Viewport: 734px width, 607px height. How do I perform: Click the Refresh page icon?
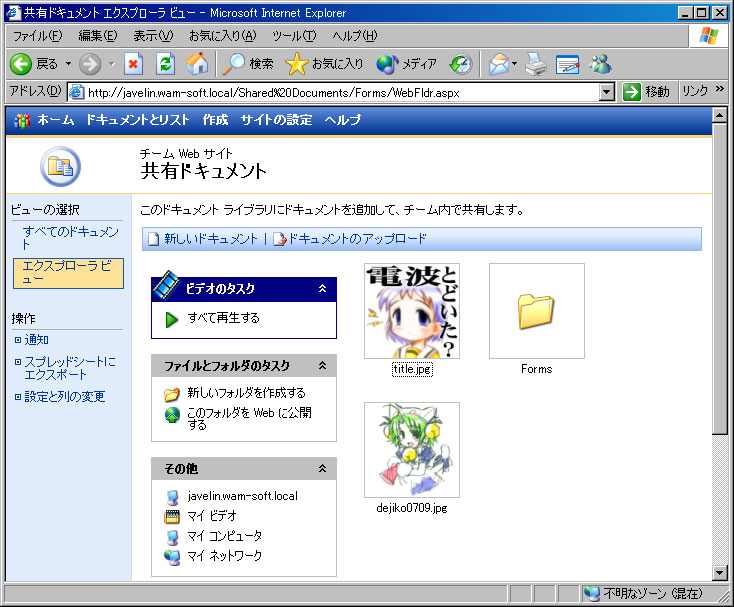[165, 64]
